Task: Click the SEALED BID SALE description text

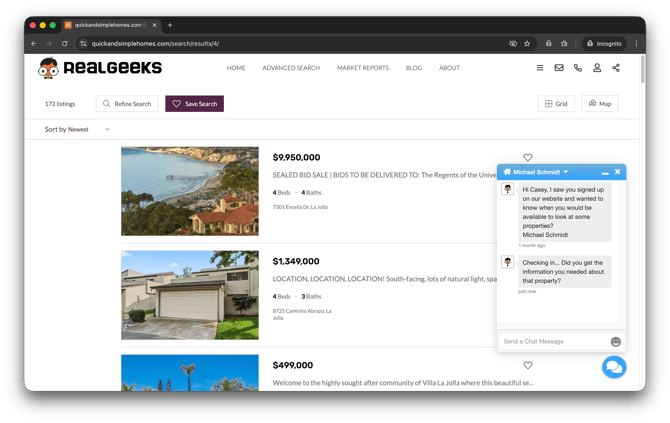Action: [x=384, y=175]
